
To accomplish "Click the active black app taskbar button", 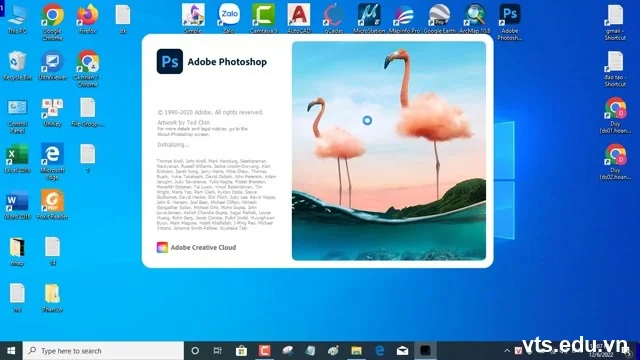I will tap(425, 351).
